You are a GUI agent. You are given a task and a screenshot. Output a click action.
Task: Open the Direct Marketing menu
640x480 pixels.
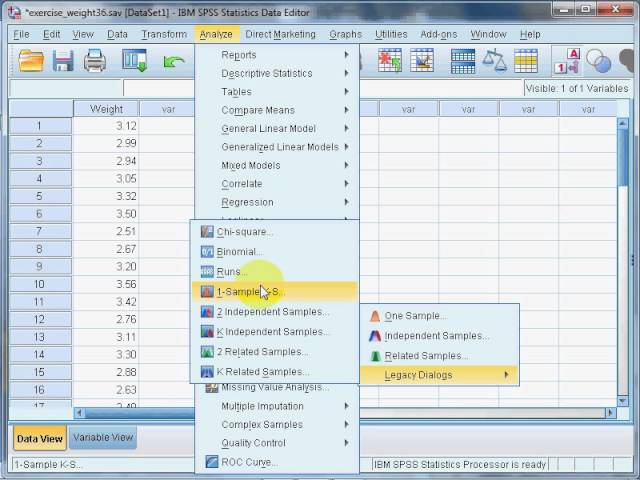pyautogui.click(x=280, y=34)
